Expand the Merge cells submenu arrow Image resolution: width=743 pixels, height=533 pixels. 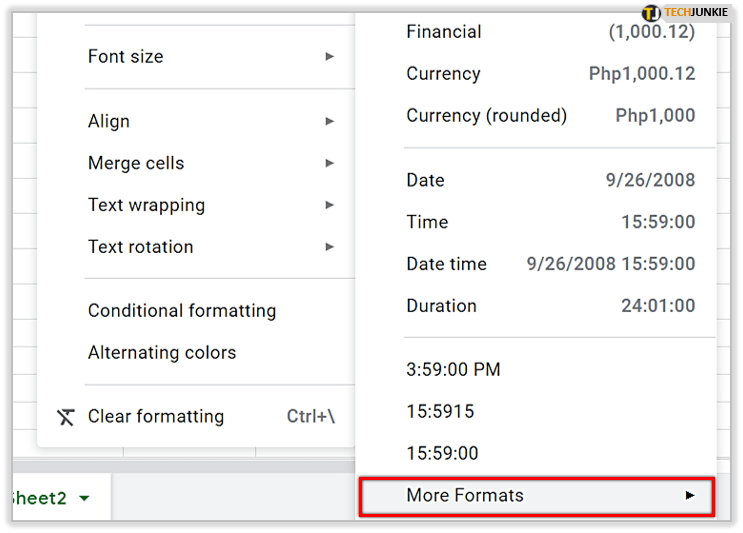point(329,163)
